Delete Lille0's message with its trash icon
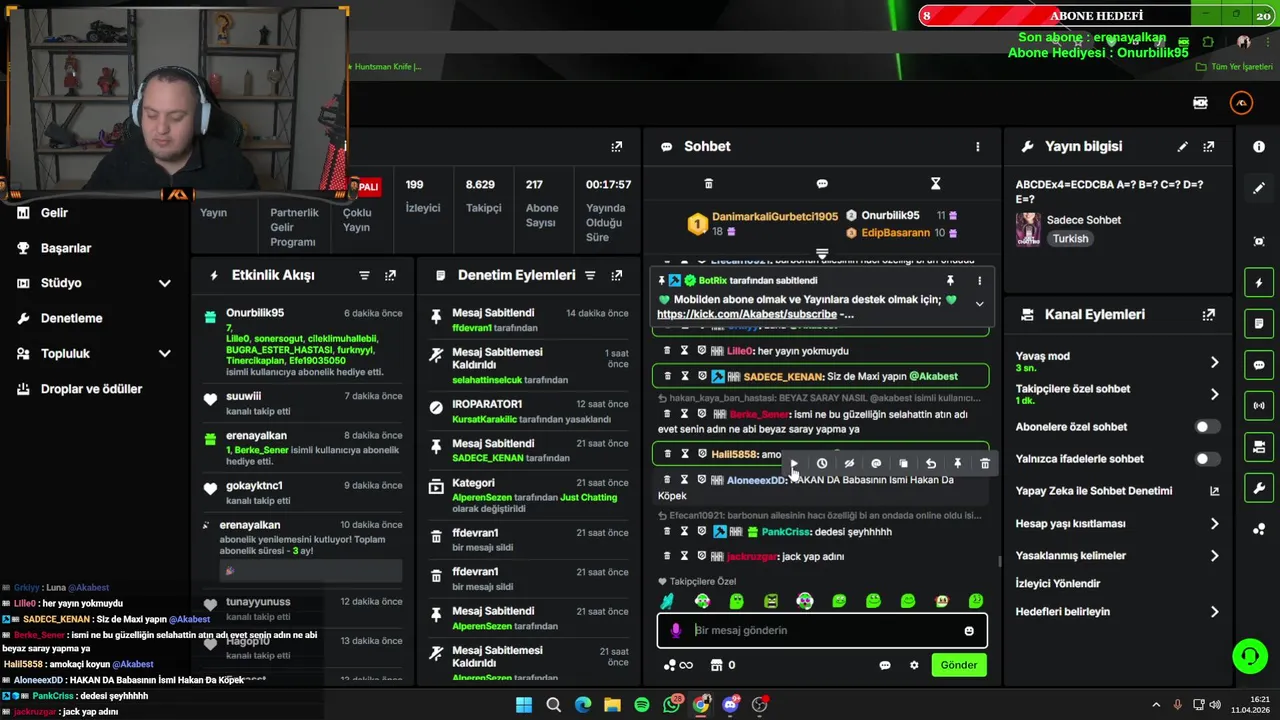This screenshot has height=720, width=1280. [x=667, y=351]
